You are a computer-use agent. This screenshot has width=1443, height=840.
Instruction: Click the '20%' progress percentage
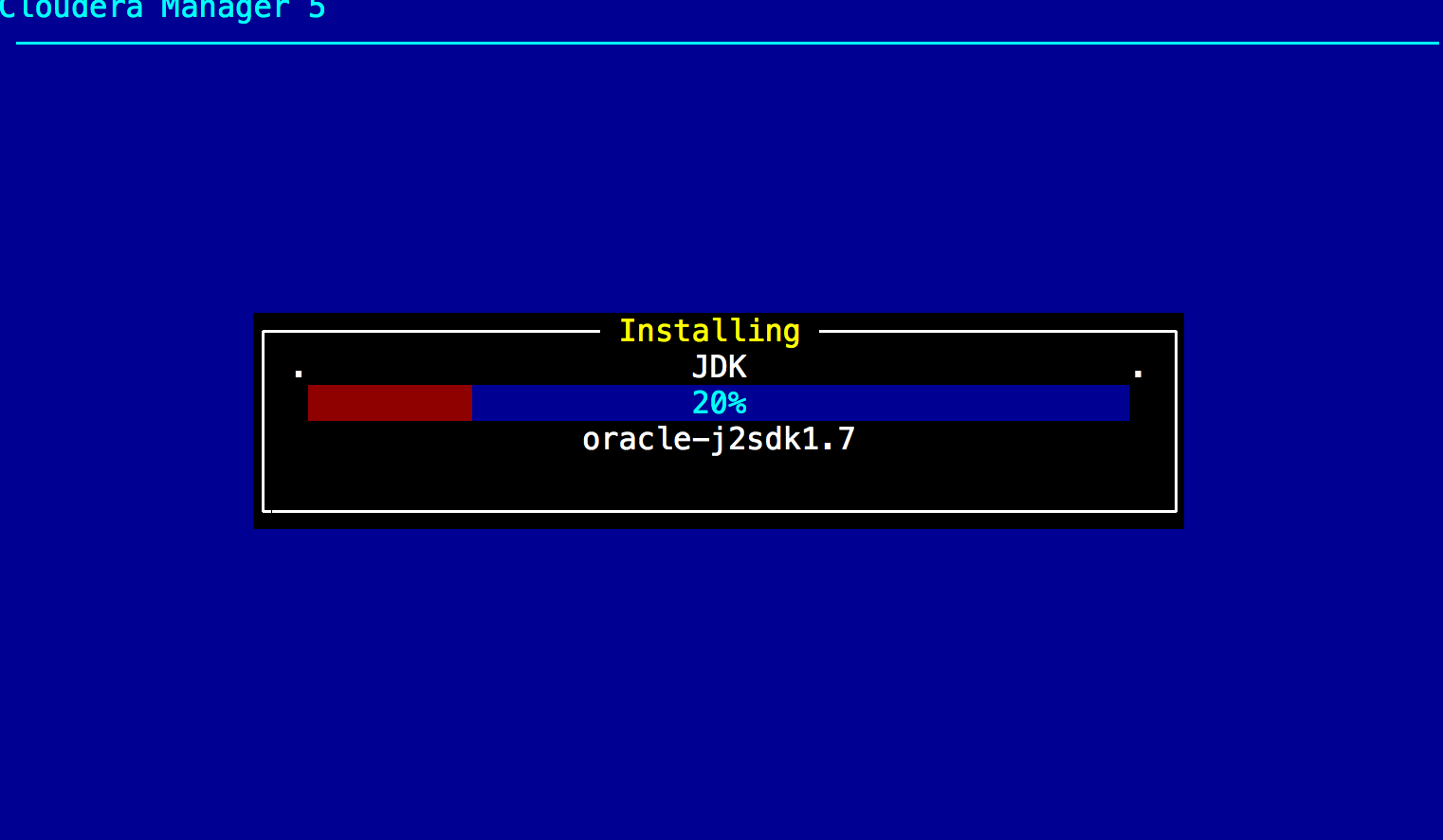[720, 403]
